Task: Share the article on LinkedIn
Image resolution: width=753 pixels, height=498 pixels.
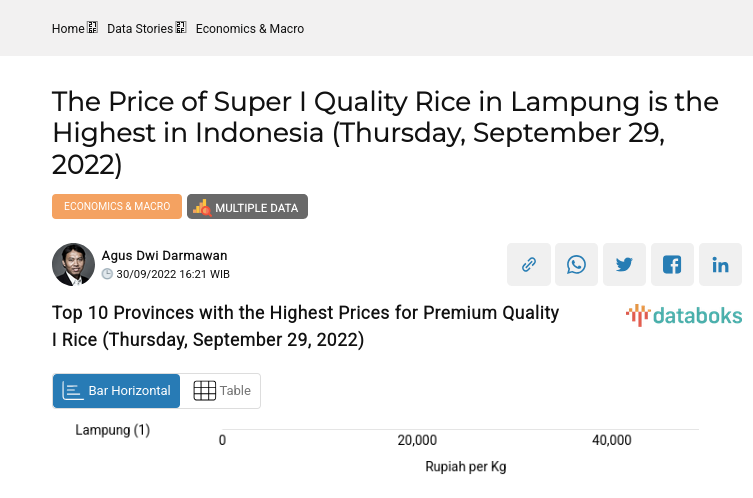Action: click(x=721, y=265)
